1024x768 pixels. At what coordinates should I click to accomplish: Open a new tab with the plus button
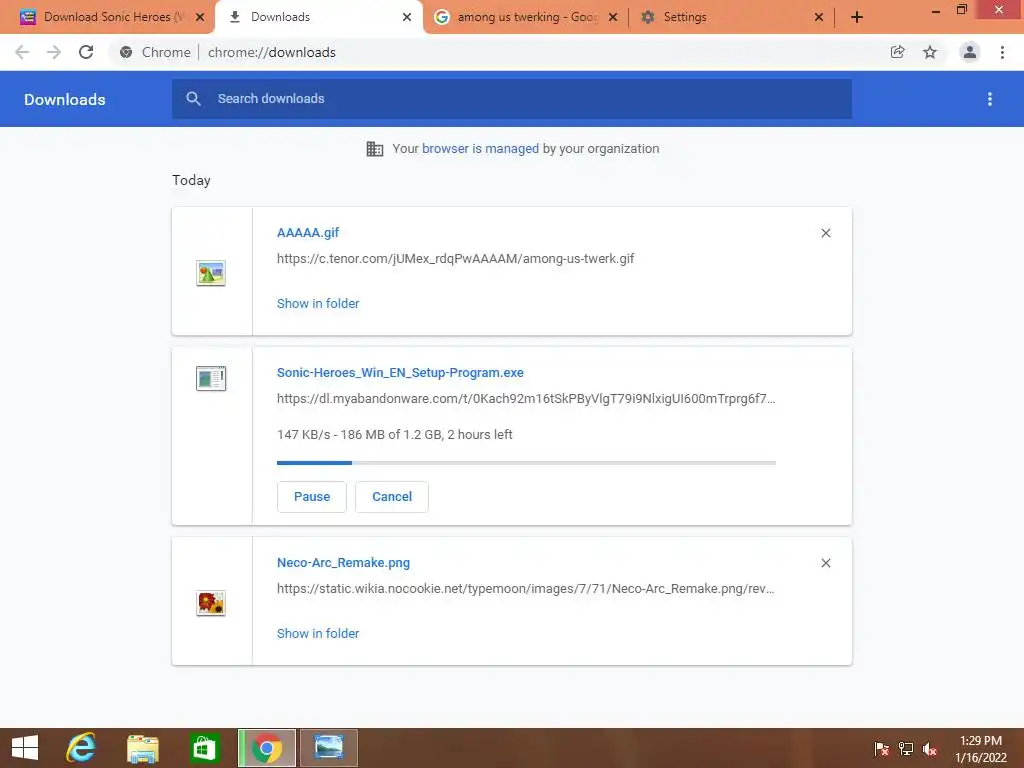click(x=857, y=17)
